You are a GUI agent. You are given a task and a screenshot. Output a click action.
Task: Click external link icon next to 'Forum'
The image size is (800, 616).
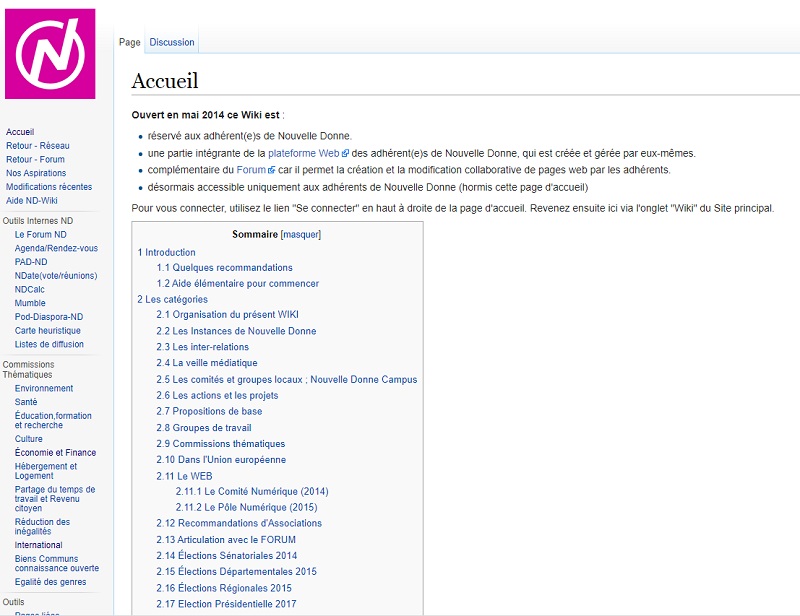click(x=271, y=170)
